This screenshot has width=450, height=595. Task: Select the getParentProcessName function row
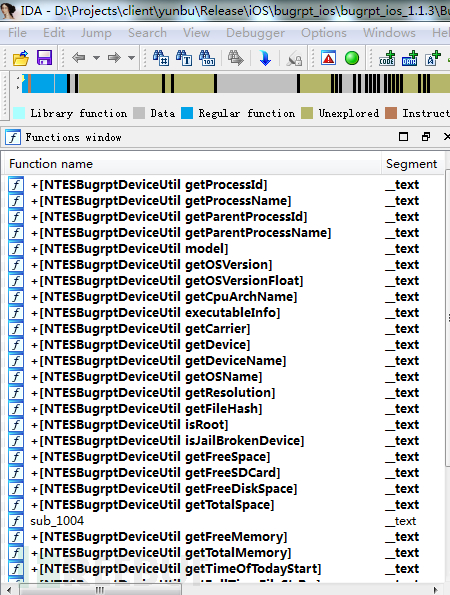coord(224,233)
